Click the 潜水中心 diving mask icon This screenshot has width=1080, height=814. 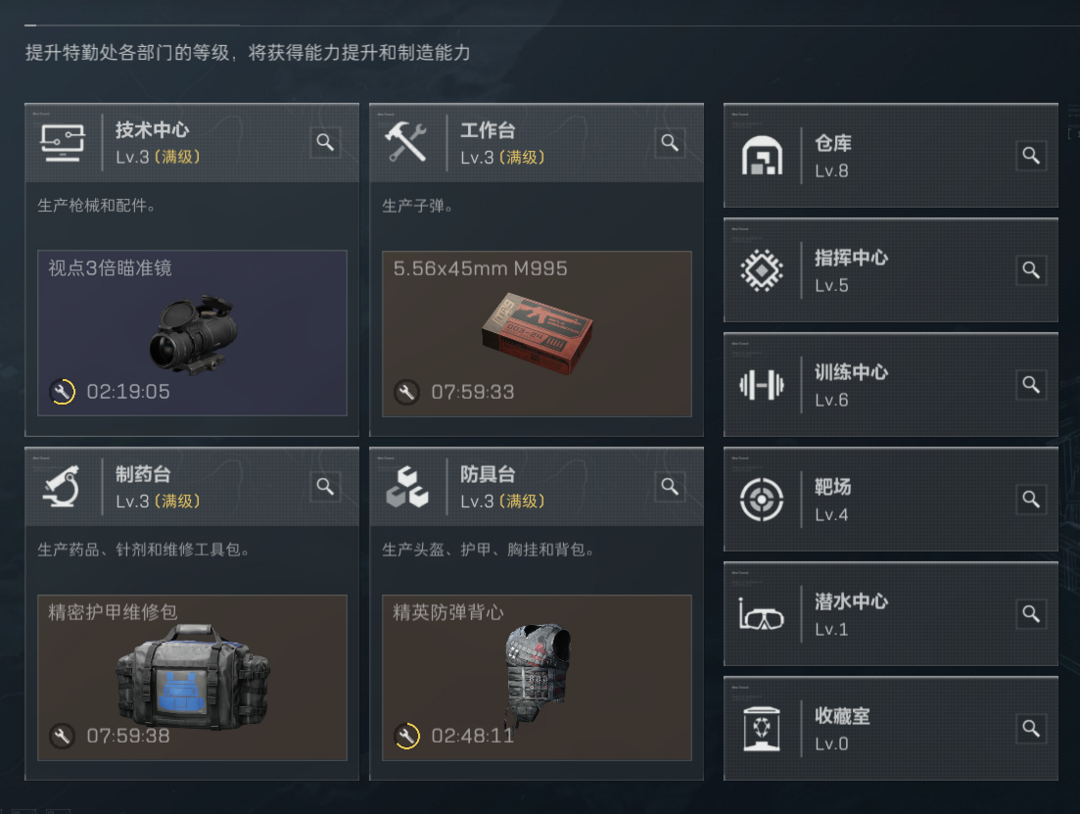tap(761, 614)
